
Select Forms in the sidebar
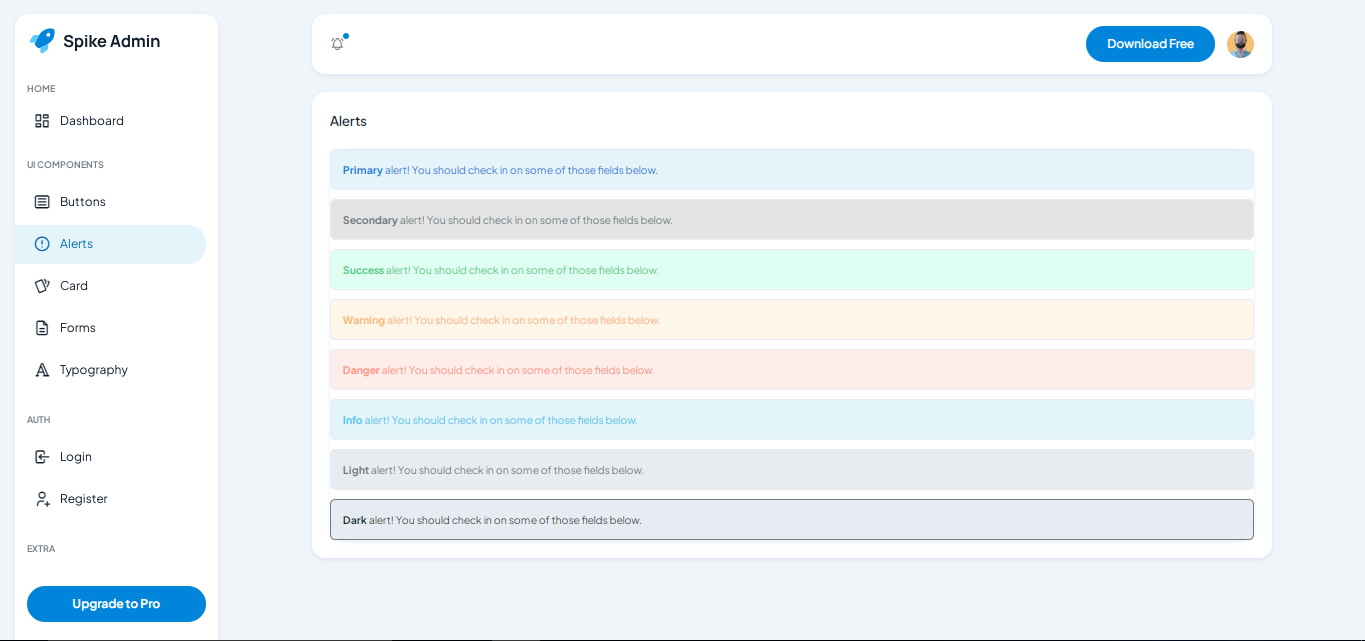78,328
